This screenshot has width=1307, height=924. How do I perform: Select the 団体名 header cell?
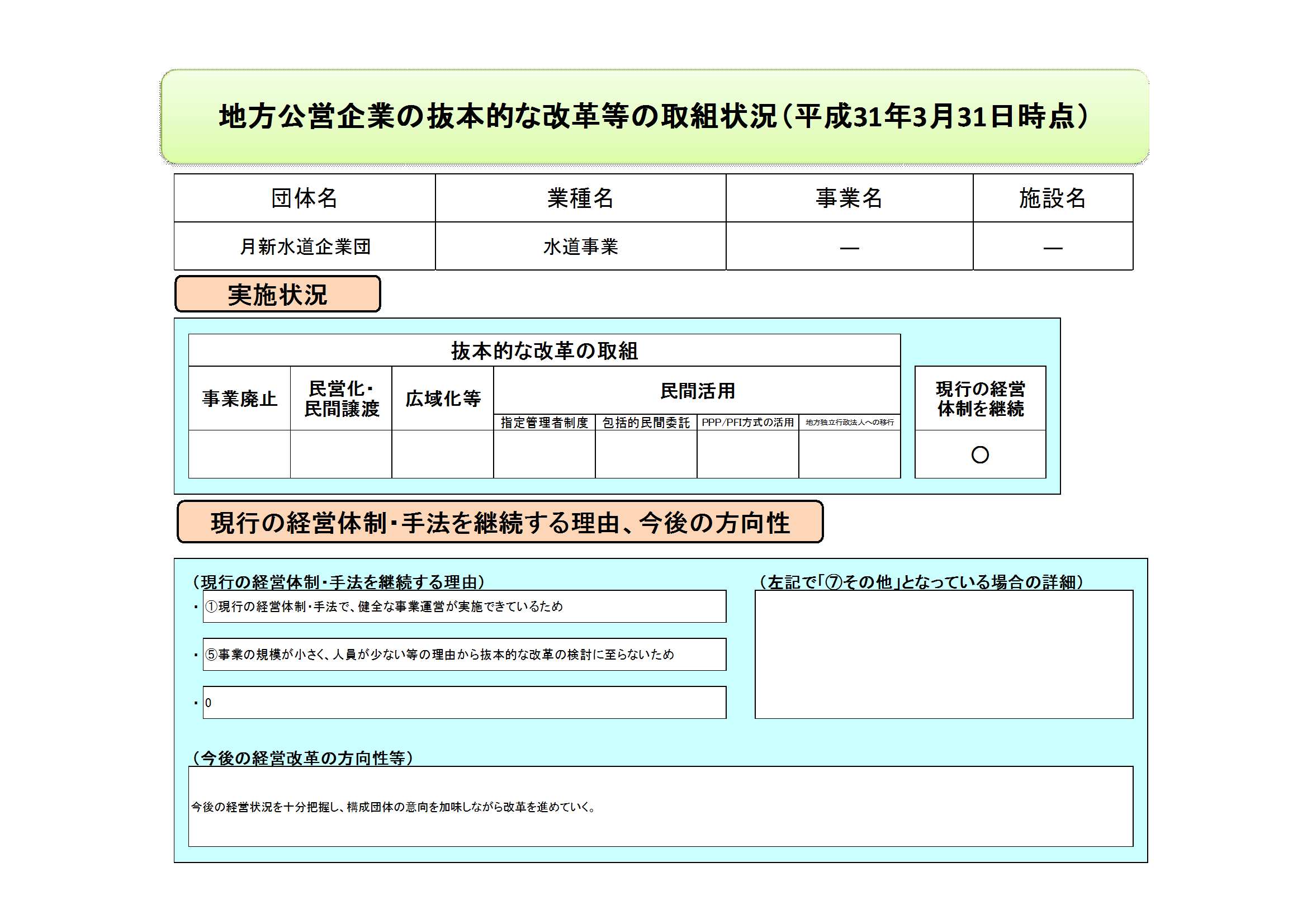coord(305,198)
